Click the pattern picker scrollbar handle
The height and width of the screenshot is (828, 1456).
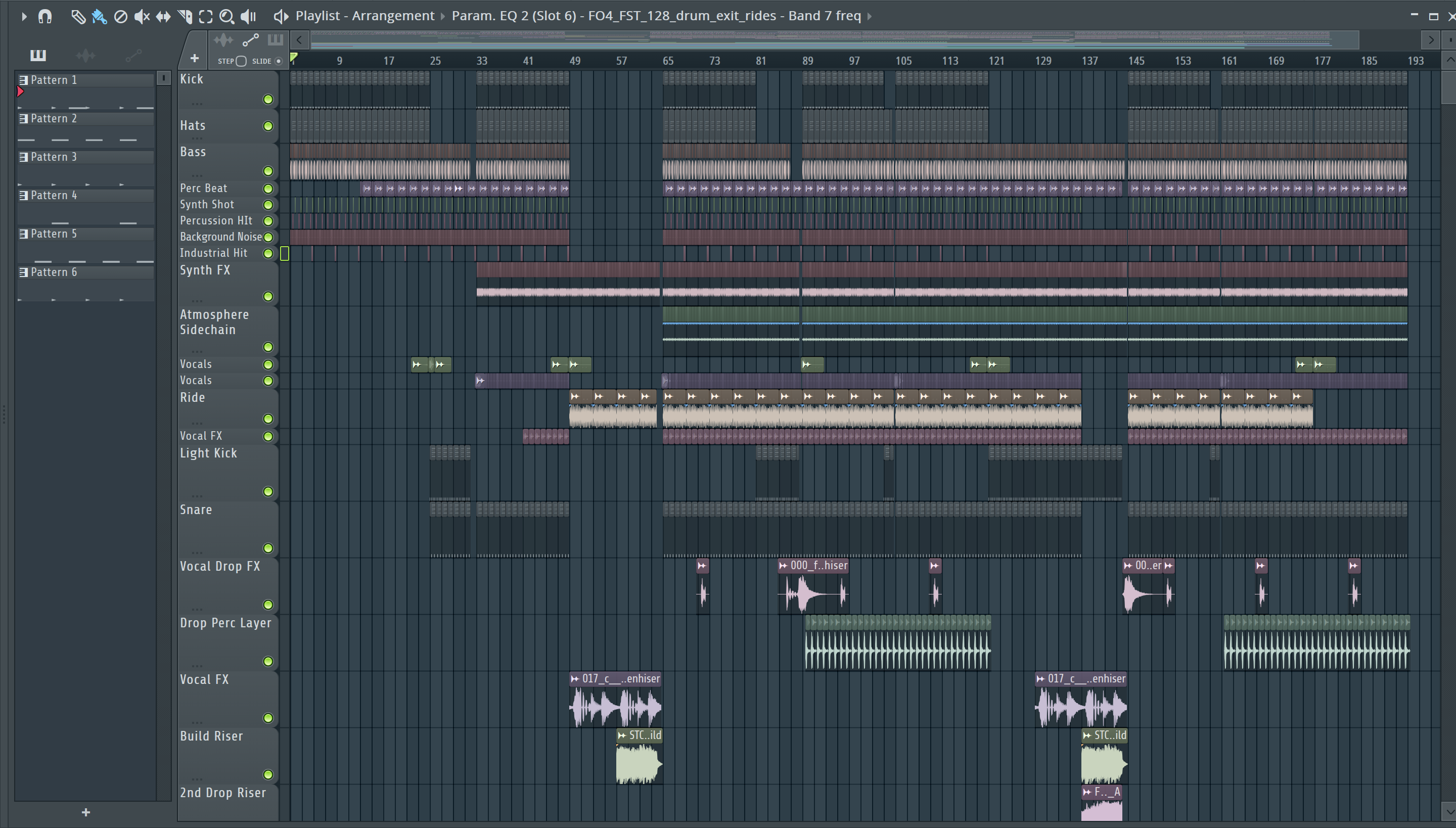164,78
